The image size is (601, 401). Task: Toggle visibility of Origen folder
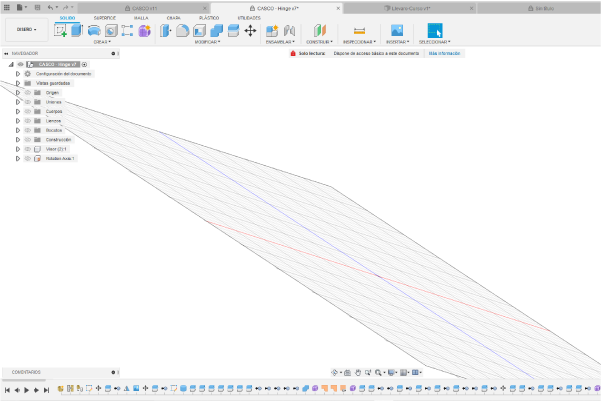(x=28, y=92)
